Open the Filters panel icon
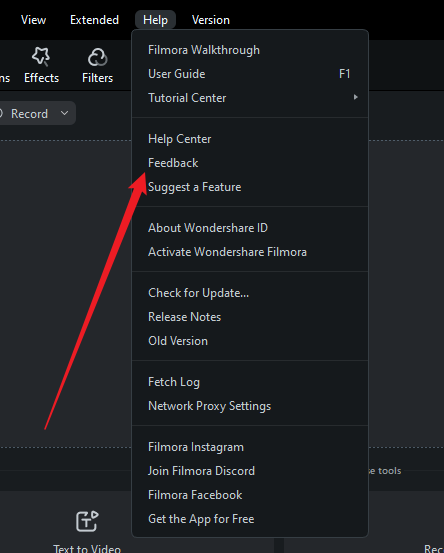 pyautogui.click(x=97, y=57)
